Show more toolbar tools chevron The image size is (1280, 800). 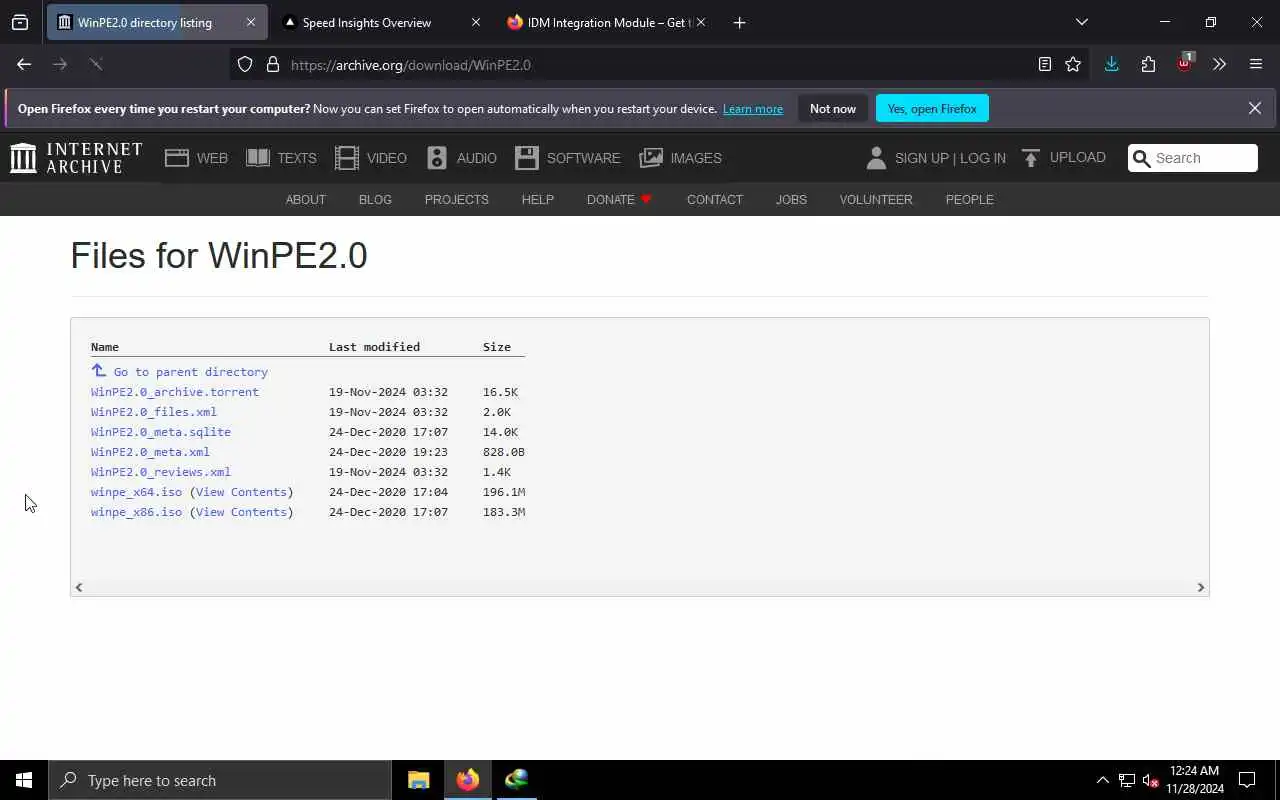point(1219,64)
